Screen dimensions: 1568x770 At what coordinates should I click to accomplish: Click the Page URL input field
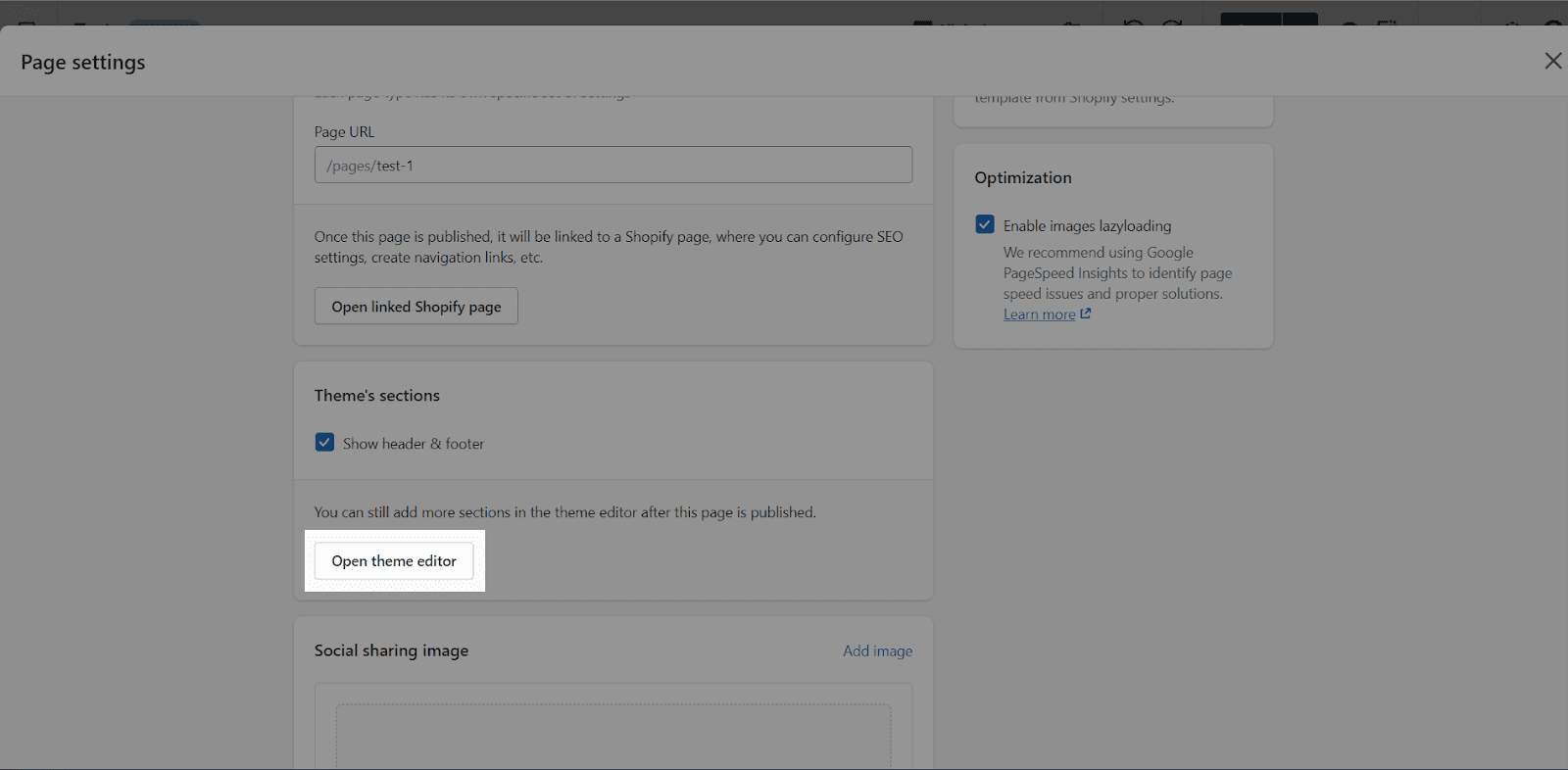pos(613,165)
